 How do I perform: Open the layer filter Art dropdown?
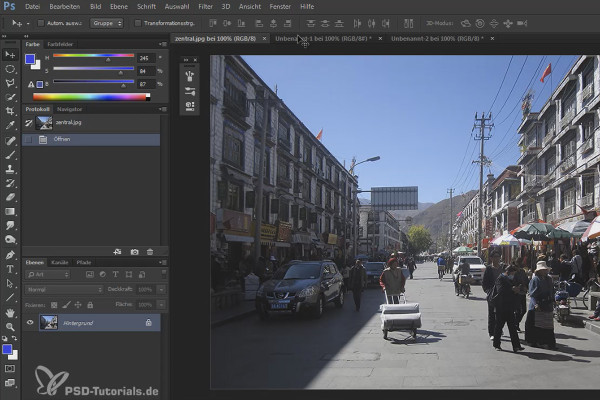point(48,274)
